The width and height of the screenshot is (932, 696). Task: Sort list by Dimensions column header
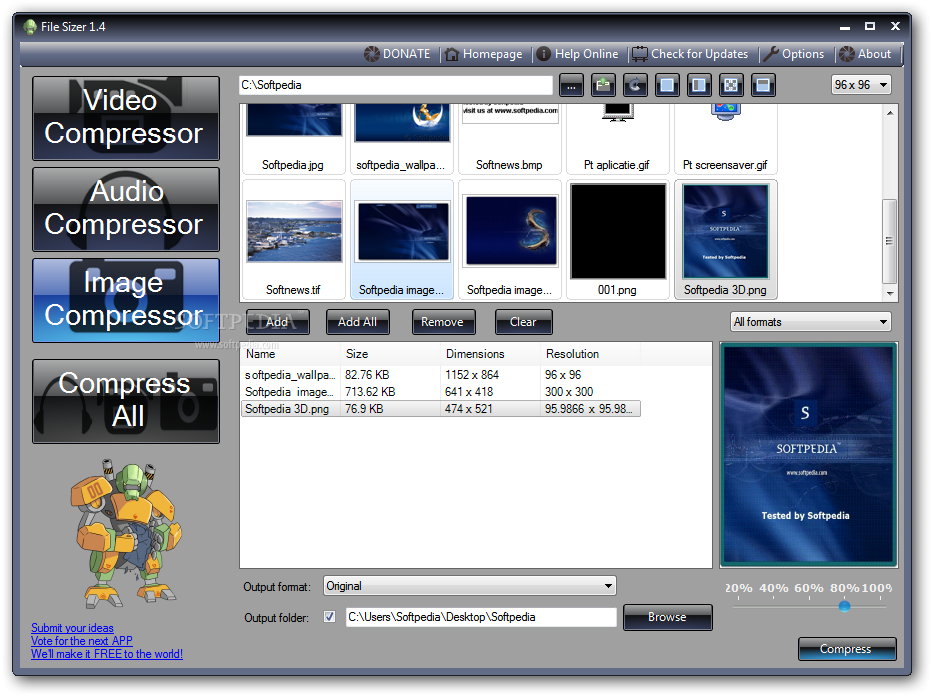click(x=490, y=354)
